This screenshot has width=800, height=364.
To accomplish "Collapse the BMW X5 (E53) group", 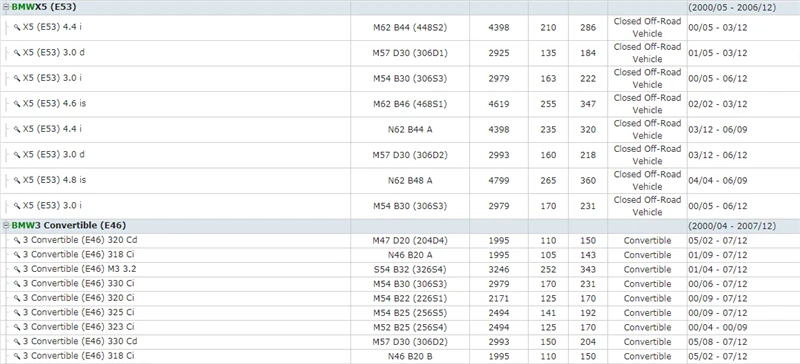I will coord(6,8).
